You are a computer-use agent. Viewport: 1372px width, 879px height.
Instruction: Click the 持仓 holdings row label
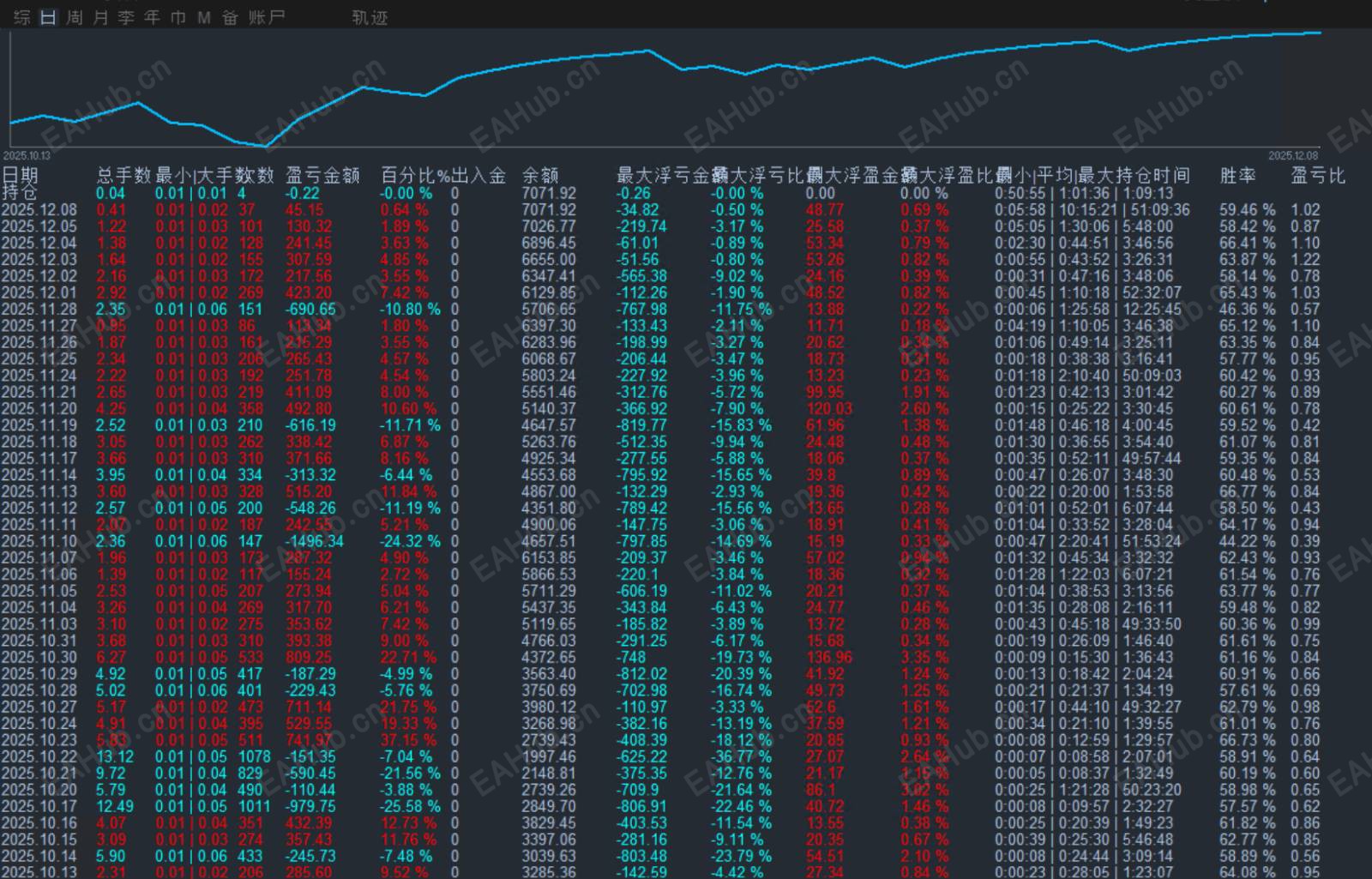coord(20,193)
